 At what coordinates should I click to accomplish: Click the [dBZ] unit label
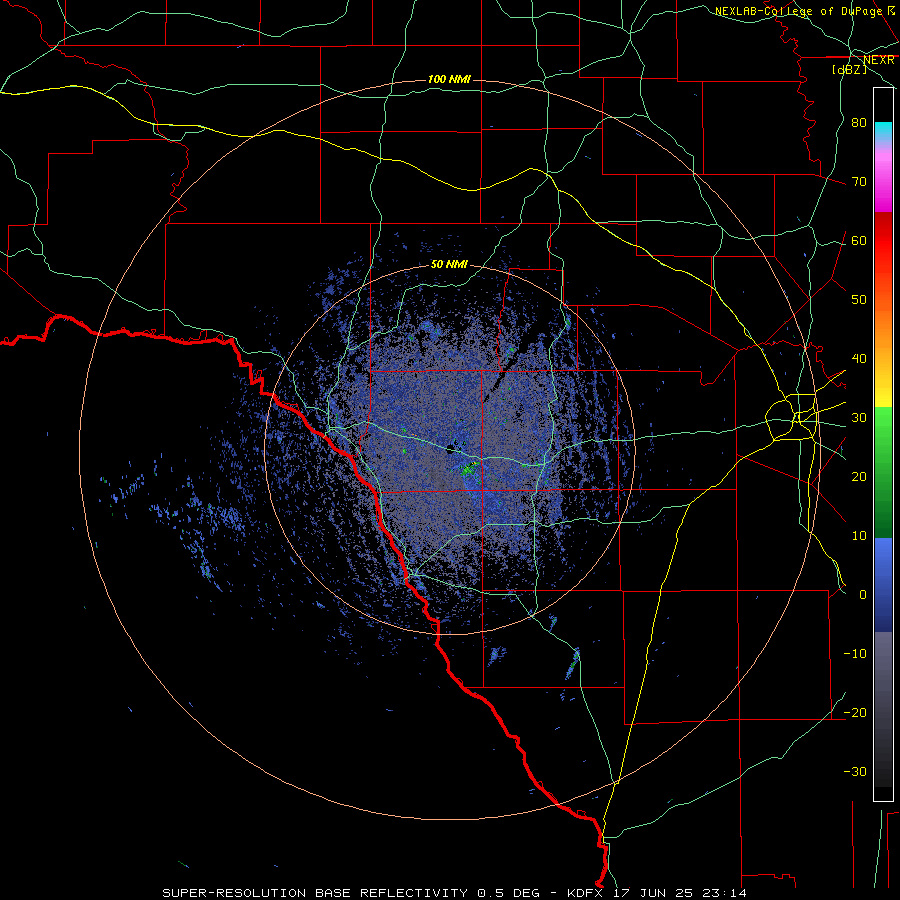coord(849,70)
